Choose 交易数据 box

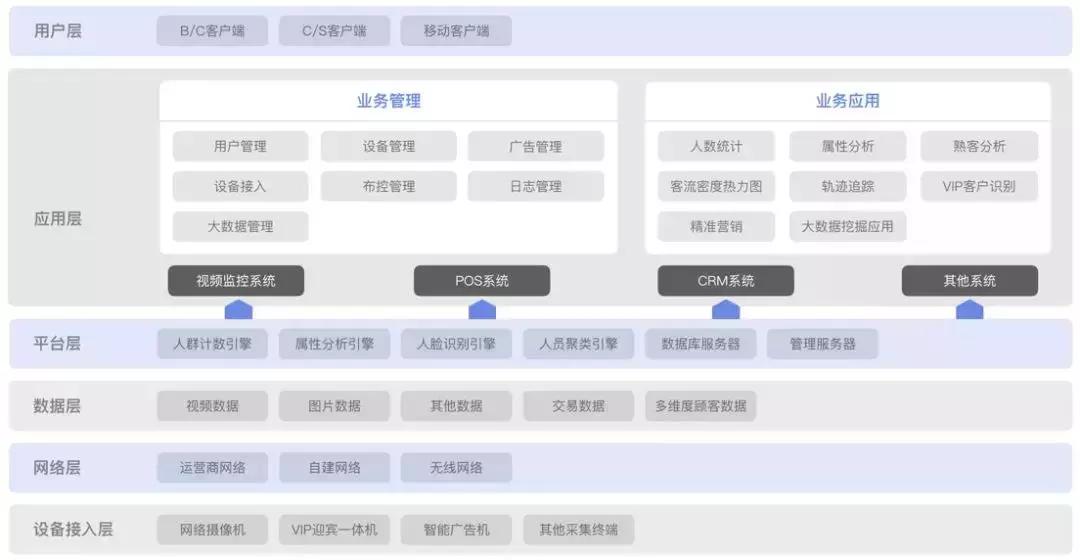(x=579, y=406)
